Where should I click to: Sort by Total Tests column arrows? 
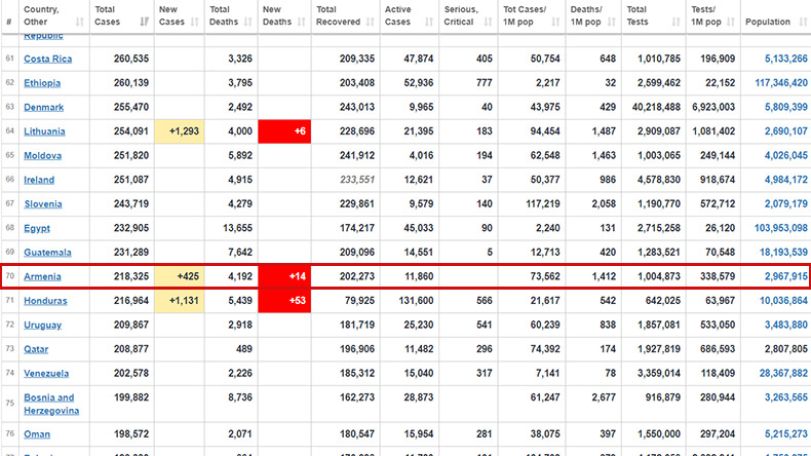[x=676, y=22]
